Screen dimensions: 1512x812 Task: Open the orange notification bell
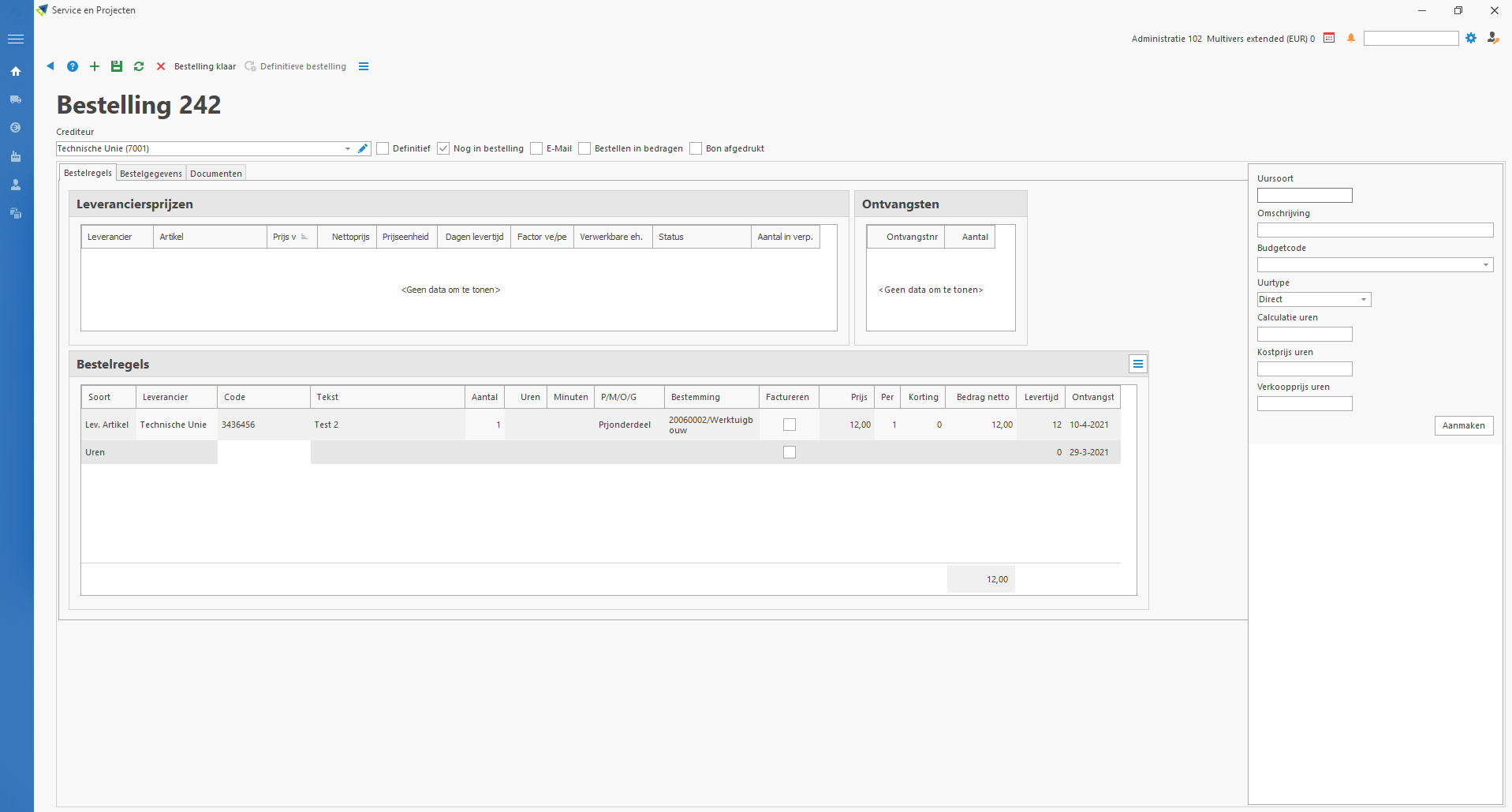pos(1351,38)
